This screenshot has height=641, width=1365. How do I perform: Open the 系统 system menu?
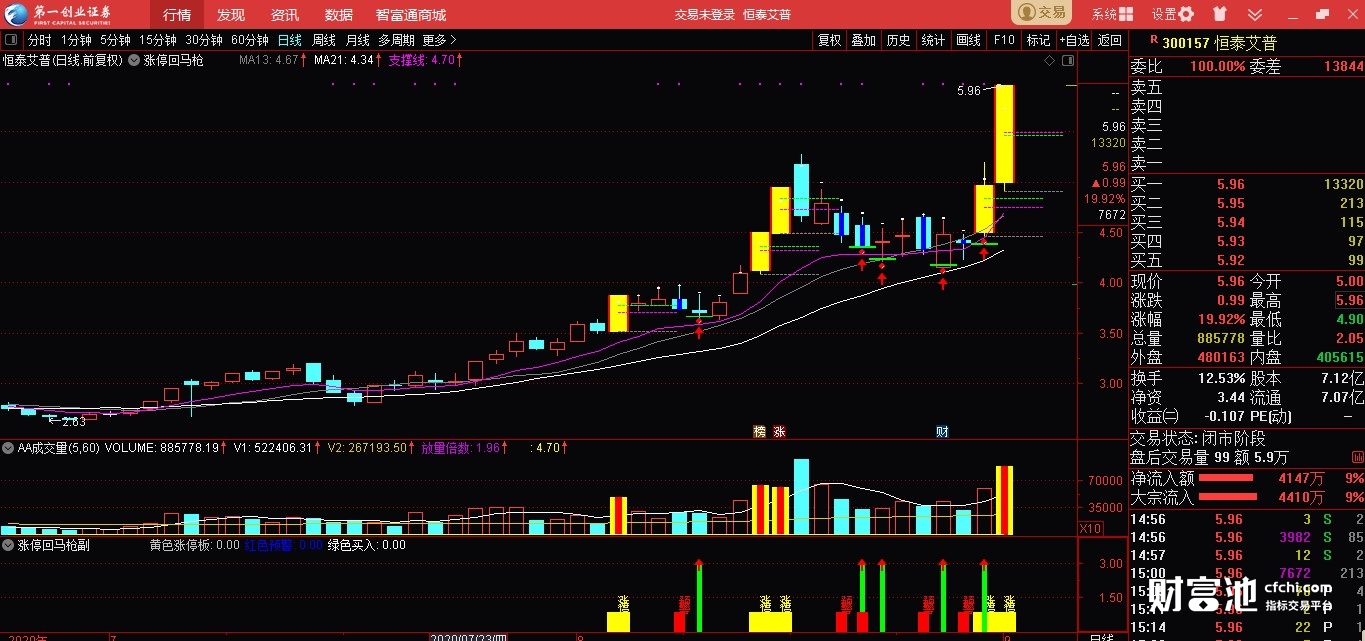point(1111,14)
